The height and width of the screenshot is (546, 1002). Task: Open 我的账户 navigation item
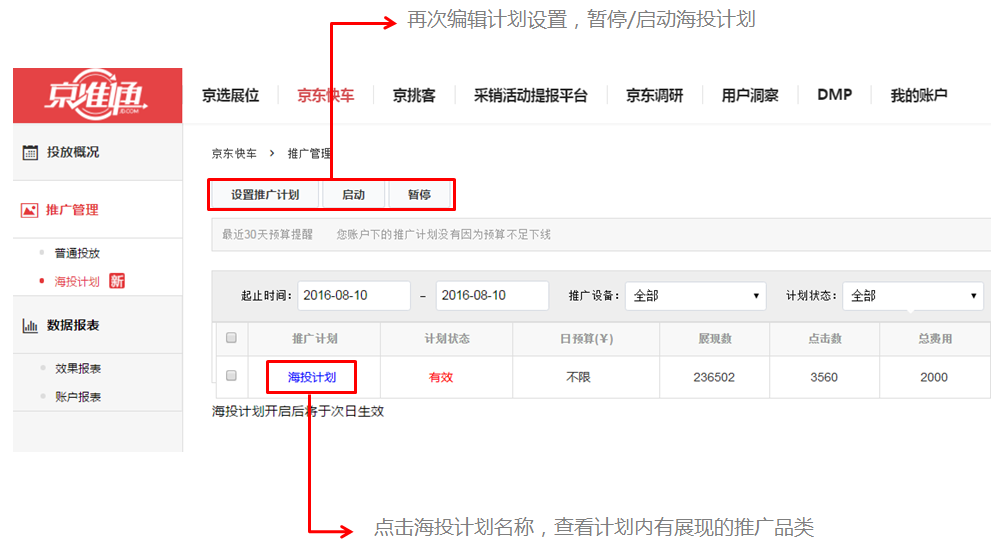(x=919, y=96)
